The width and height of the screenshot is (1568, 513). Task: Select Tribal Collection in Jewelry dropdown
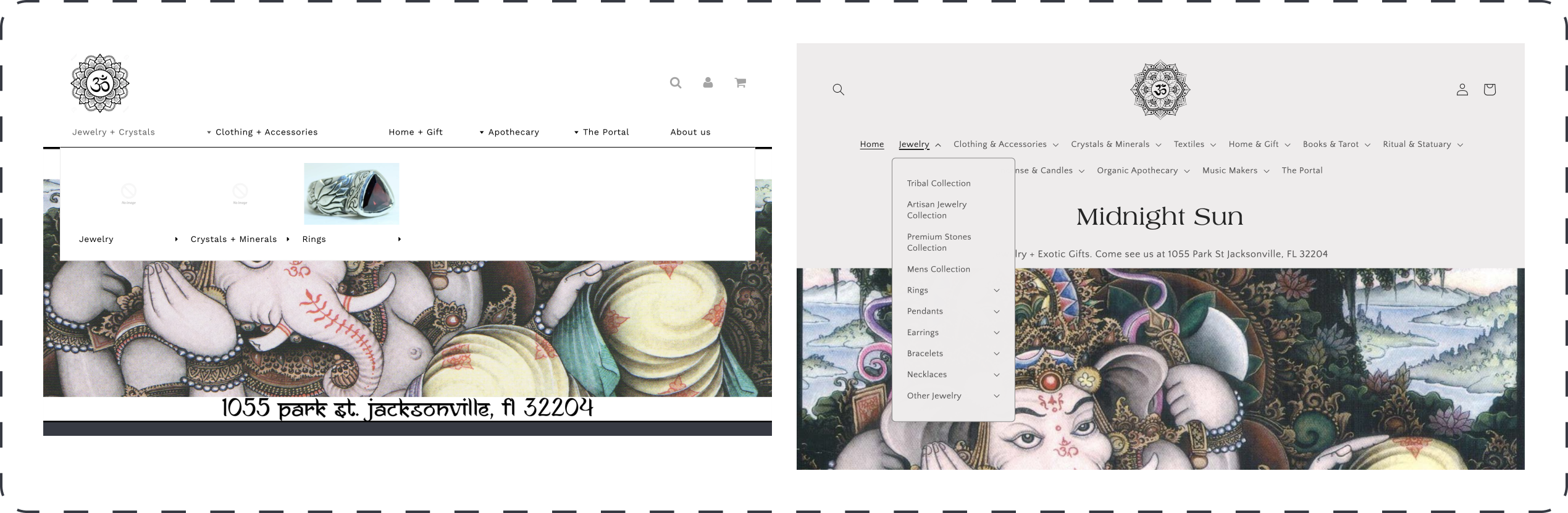(939, 183)
